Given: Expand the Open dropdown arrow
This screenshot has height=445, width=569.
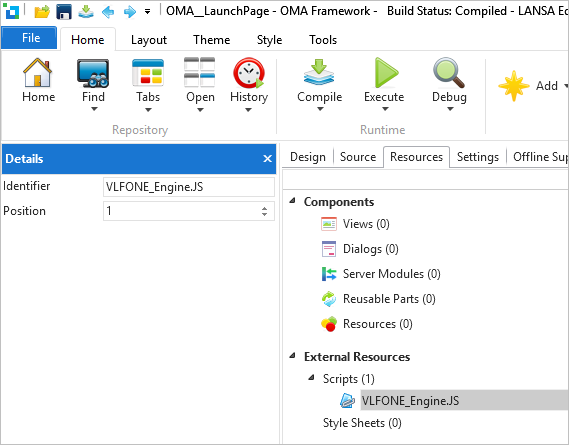Looking at the screenshot, I should tap(200, 110).
